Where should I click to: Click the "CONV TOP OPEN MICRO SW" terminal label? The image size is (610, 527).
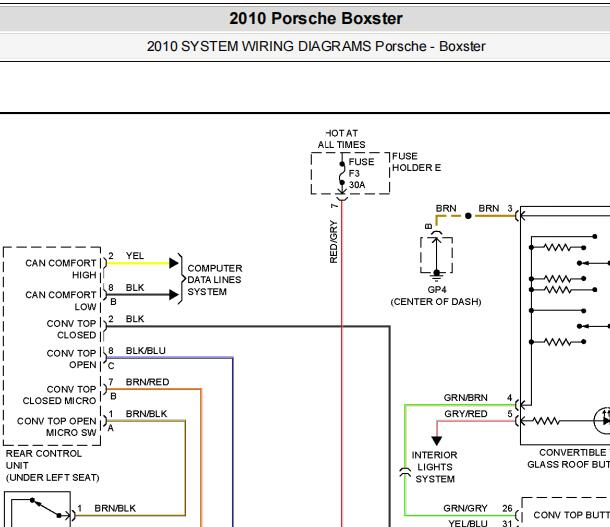[57, 427]
